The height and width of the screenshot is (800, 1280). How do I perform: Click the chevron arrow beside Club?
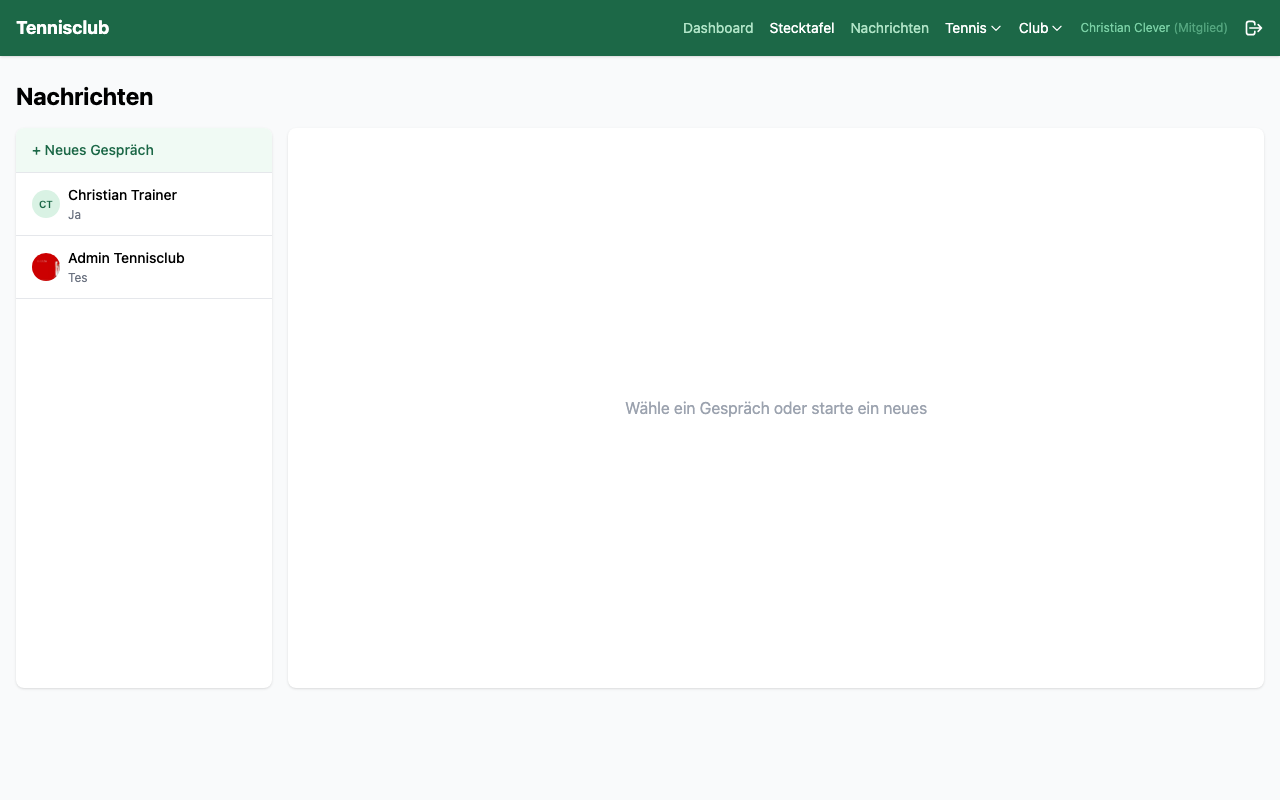[x=1057, y=29]
